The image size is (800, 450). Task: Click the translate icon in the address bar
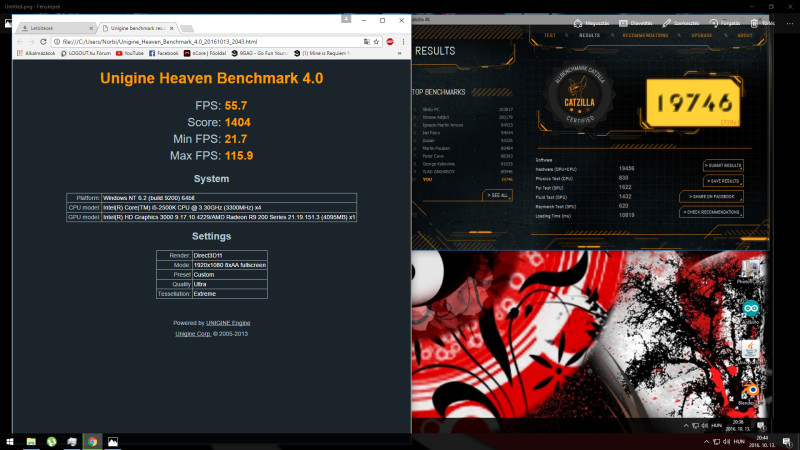366,42
